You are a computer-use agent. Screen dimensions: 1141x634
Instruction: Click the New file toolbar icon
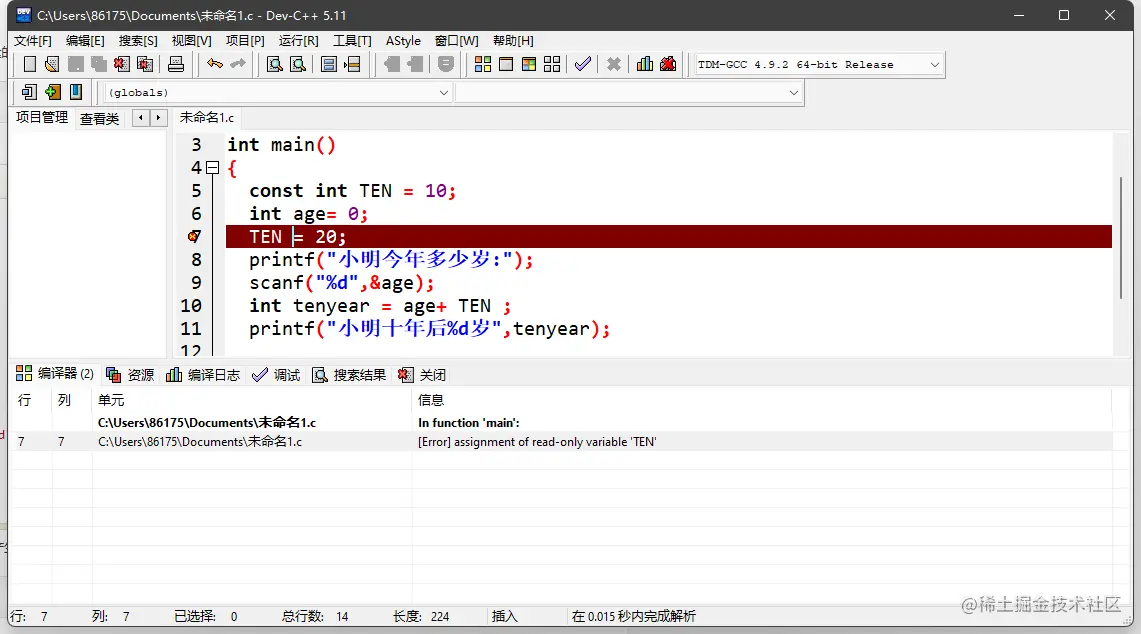point(29,64)
